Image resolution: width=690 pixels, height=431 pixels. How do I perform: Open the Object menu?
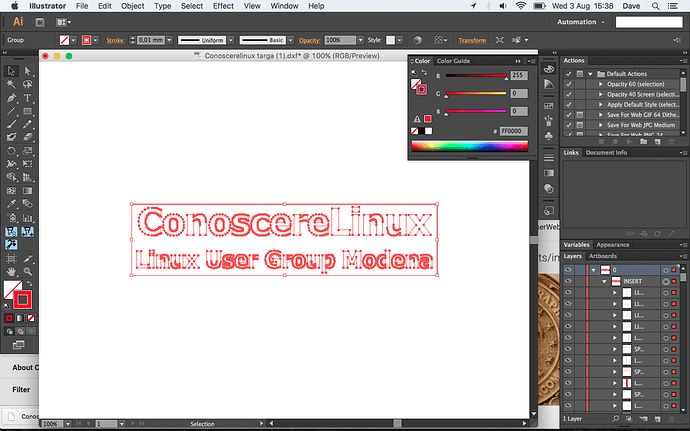click(x=132, y=6)
